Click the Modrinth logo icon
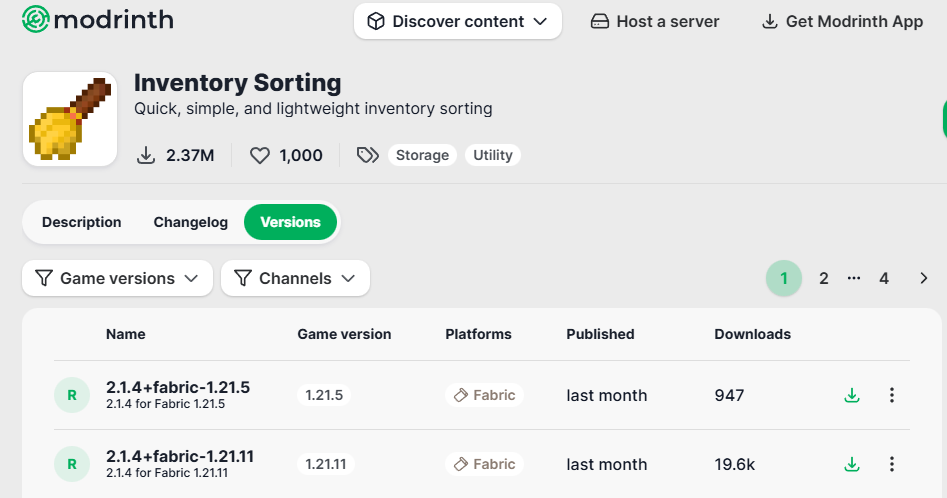This screenshot has width=947, height=498. 35,20
